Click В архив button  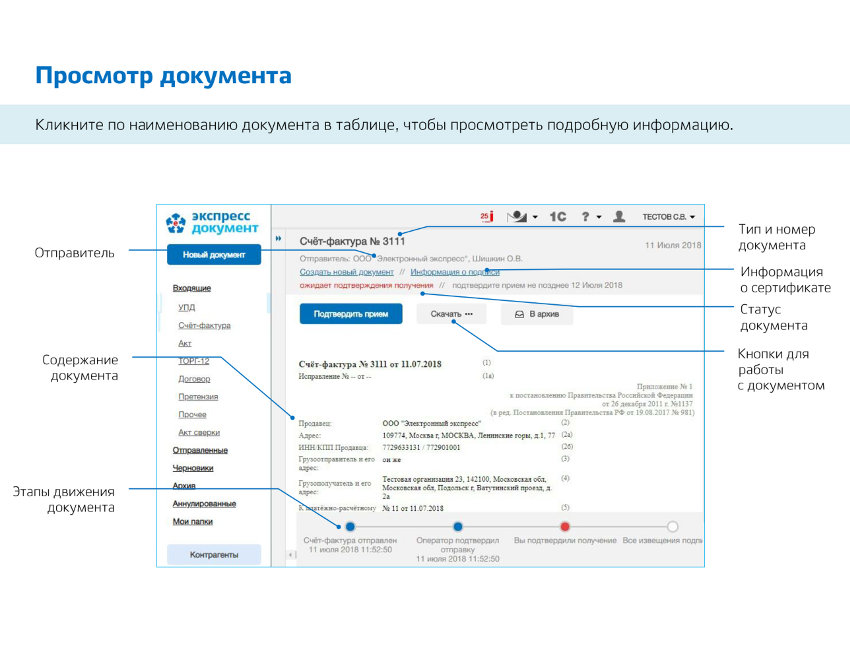pyautogui.click(x=537, y=314)
